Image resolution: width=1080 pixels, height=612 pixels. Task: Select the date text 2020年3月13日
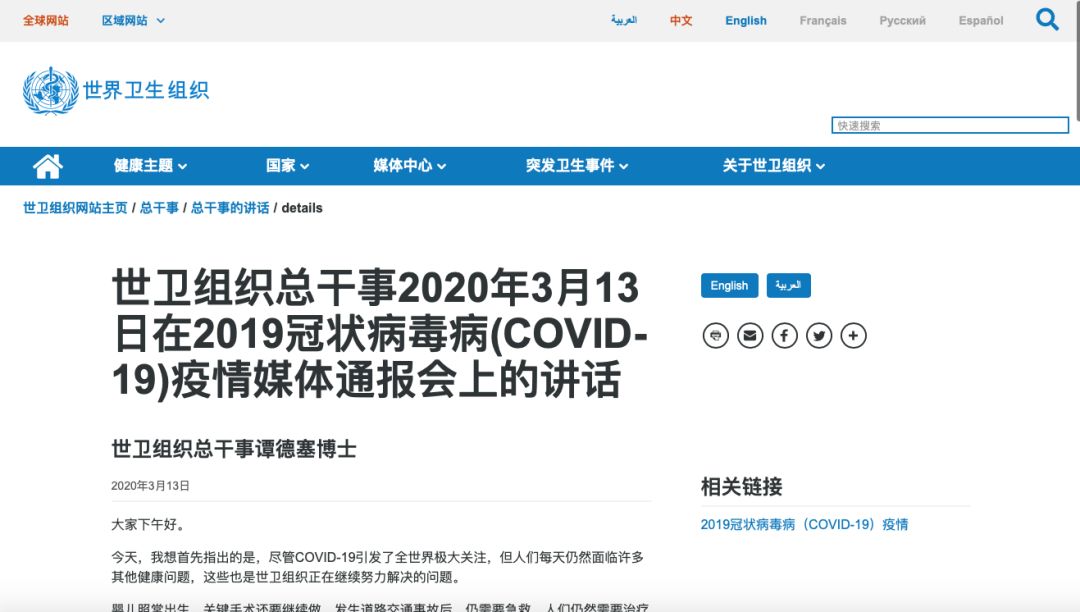point(150,486)
